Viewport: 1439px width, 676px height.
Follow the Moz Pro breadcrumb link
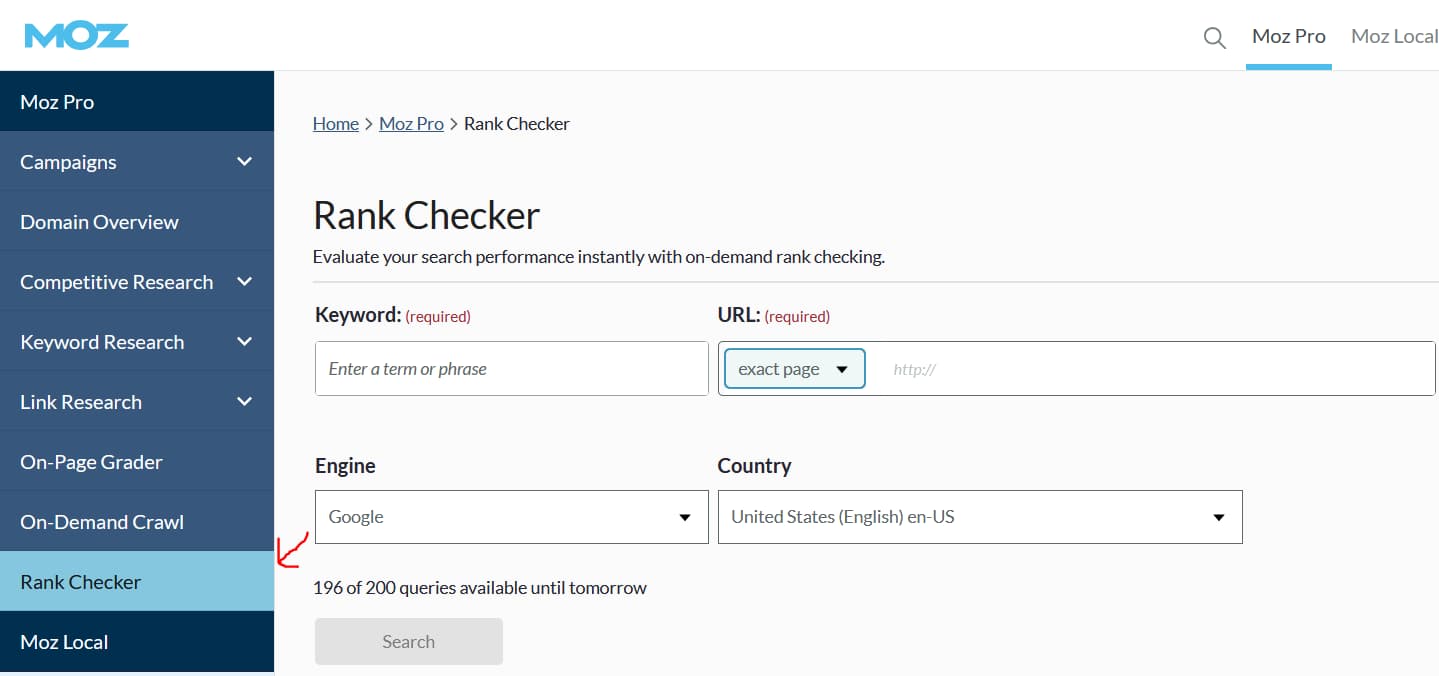click(411, 124)
